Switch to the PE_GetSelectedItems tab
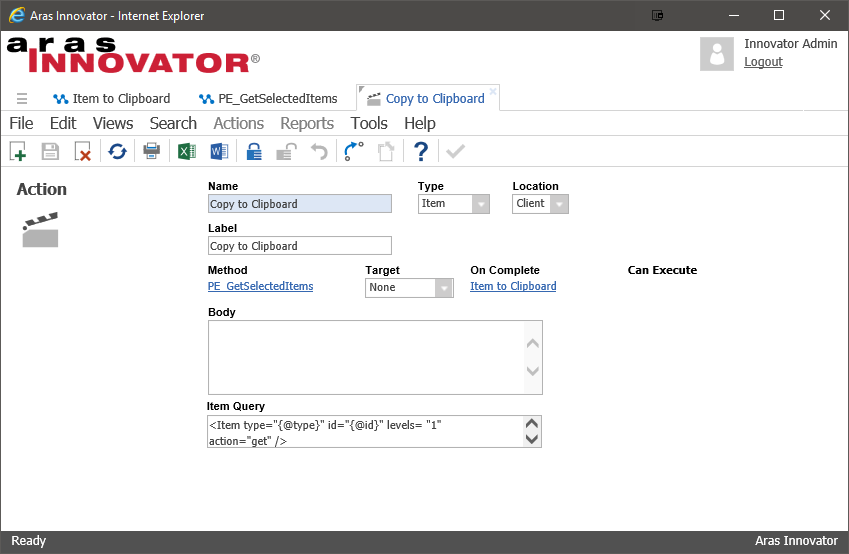This screenshot has width=849, height=554. click(268, 99)
